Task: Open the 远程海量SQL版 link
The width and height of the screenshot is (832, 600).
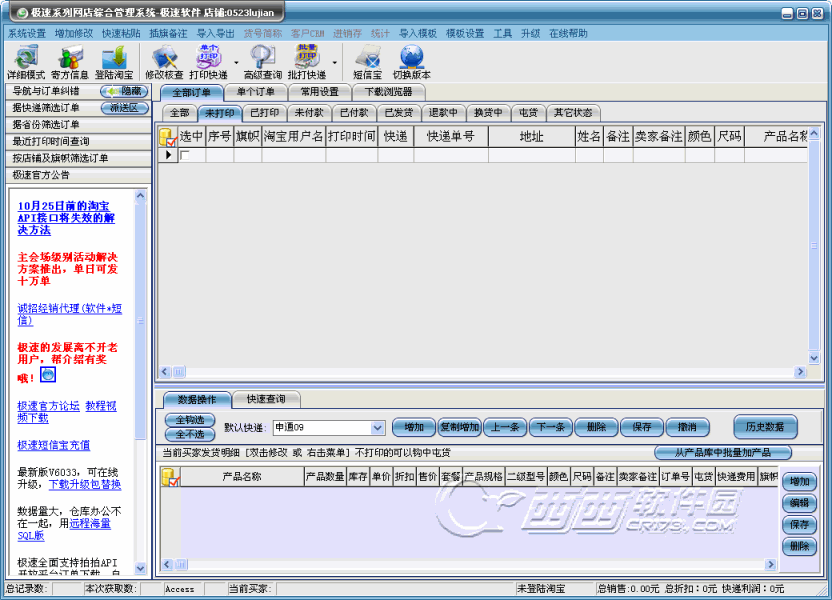Action: (65, 529)
